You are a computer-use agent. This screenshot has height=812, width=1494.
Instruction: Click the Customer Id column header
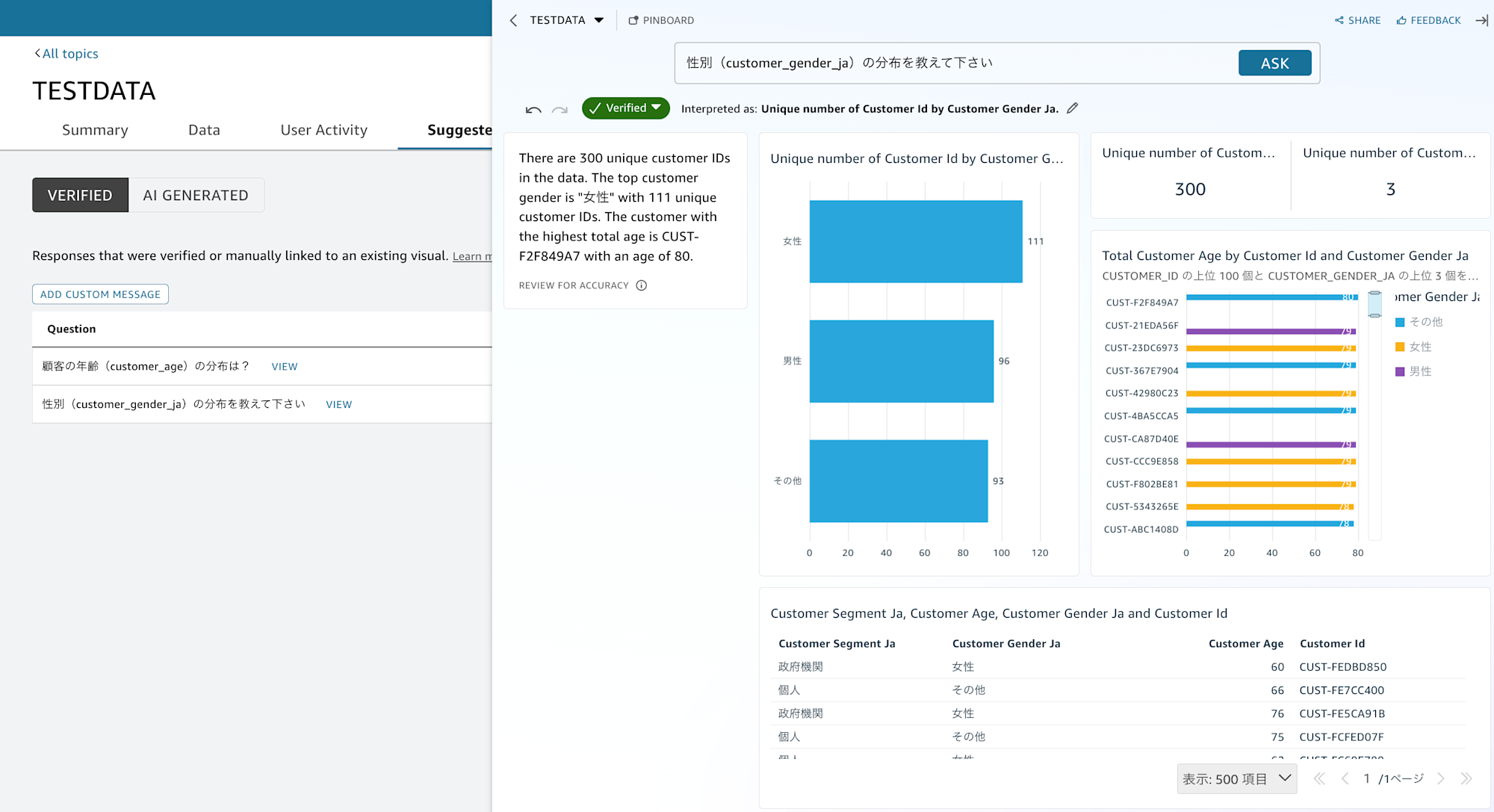pos(1332,643)
